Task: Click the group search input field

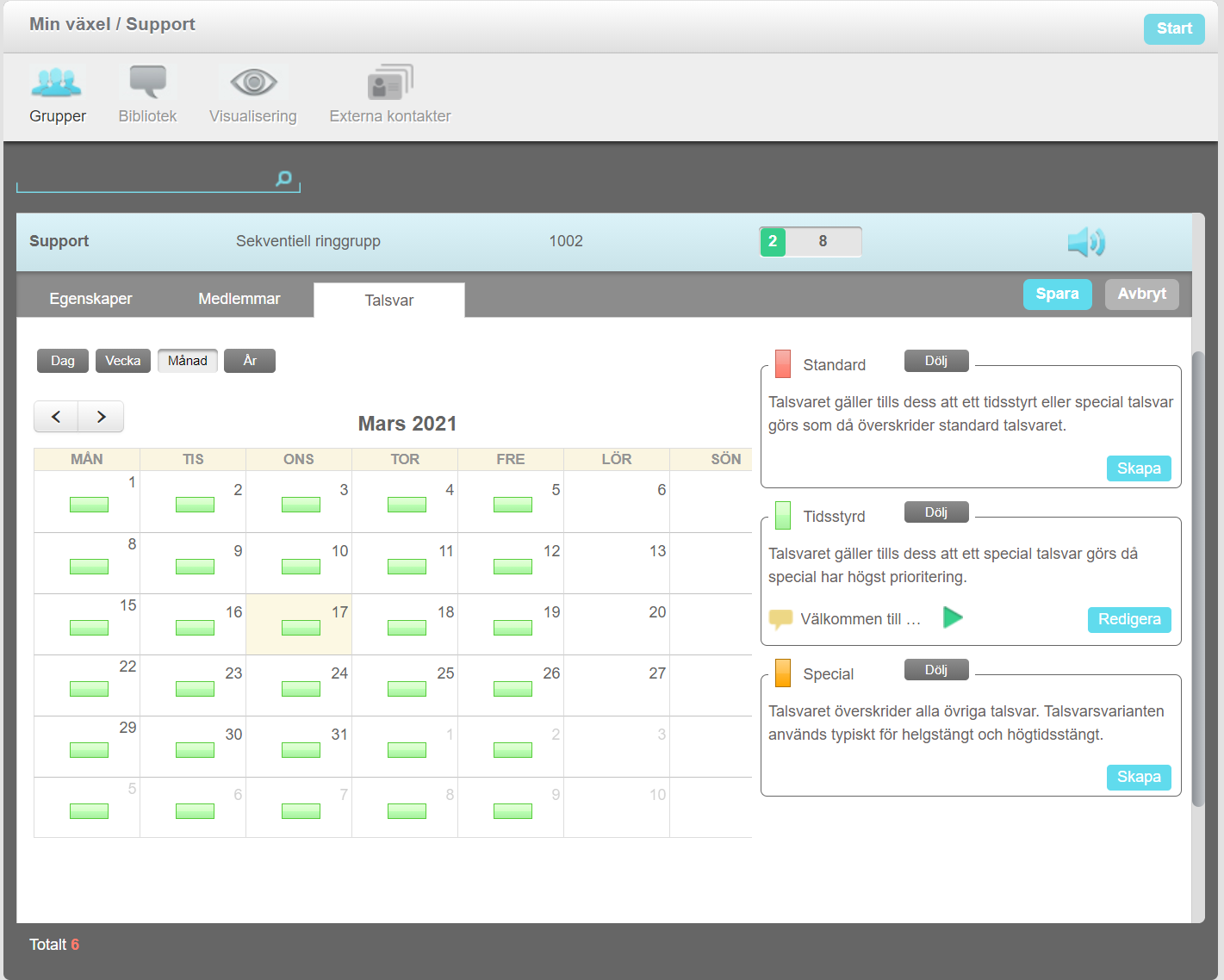Action: pos(158,179)
